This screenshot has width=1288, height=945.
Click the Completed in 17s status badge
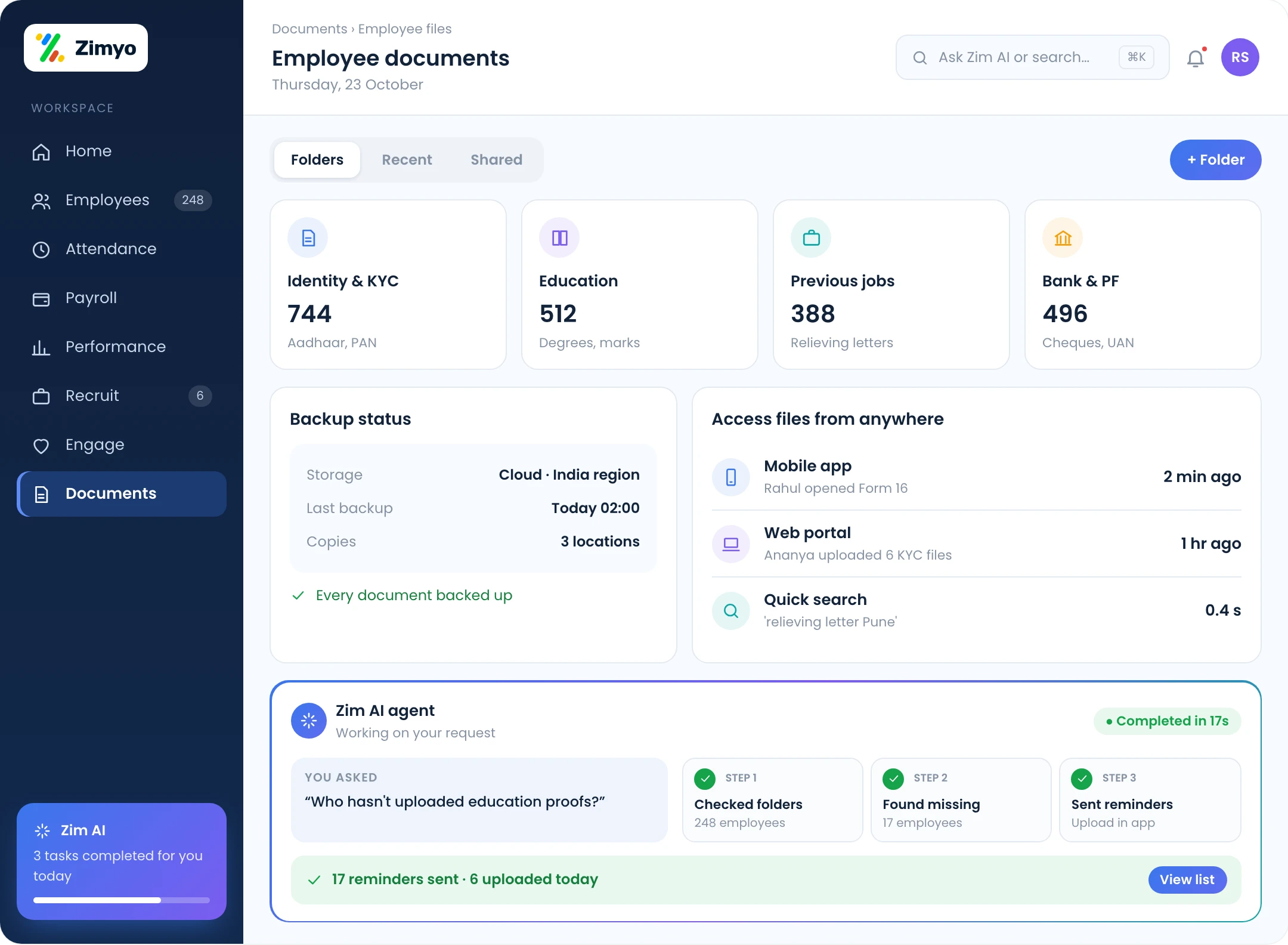(x=1167, y=721)
